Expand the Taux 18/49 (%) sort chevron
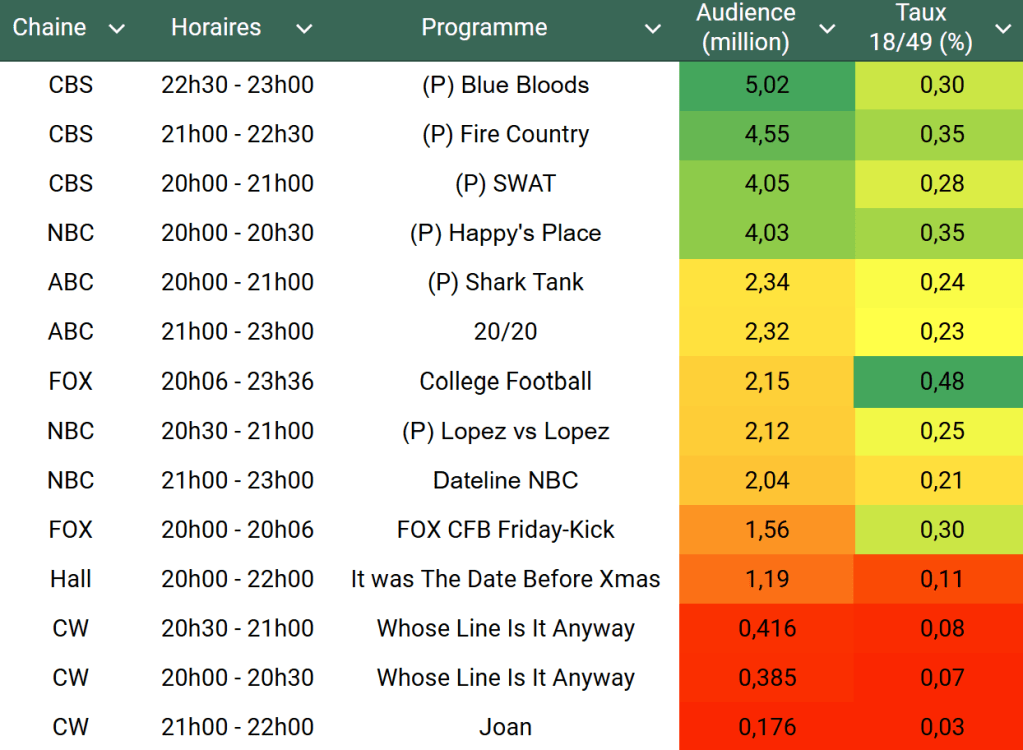 pos(1003,29)
